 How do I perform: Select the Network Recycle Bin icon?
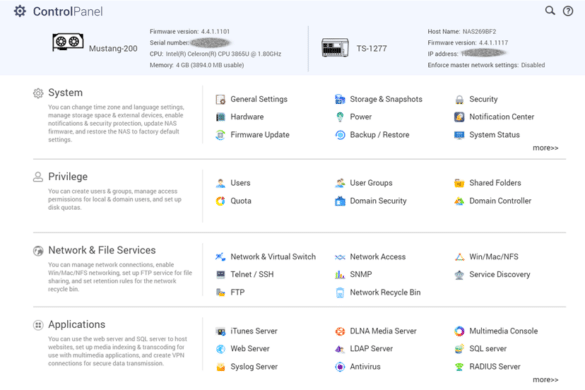pyautogui.click(x=340, y=293)
